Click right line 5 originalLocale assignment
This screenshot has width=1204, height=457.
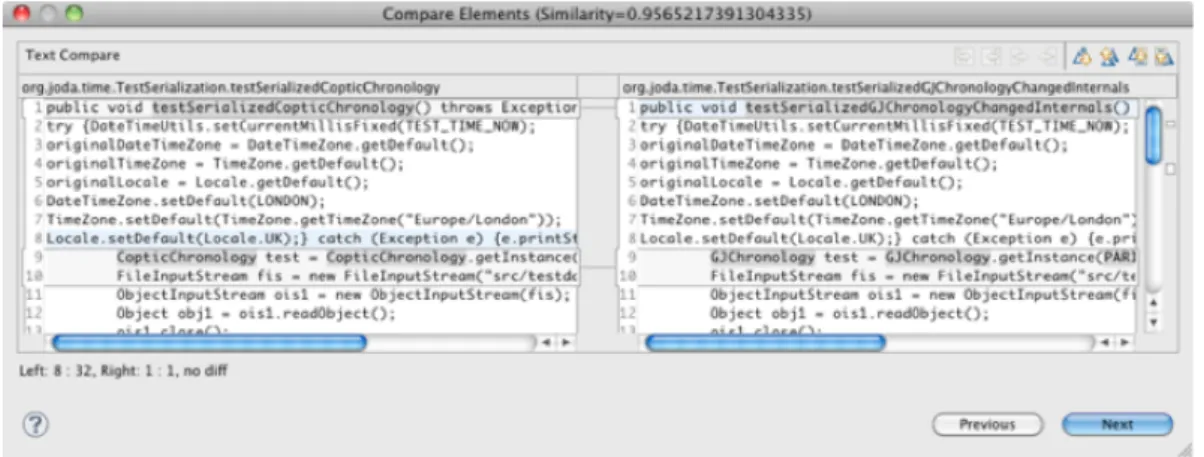(801, 183)
